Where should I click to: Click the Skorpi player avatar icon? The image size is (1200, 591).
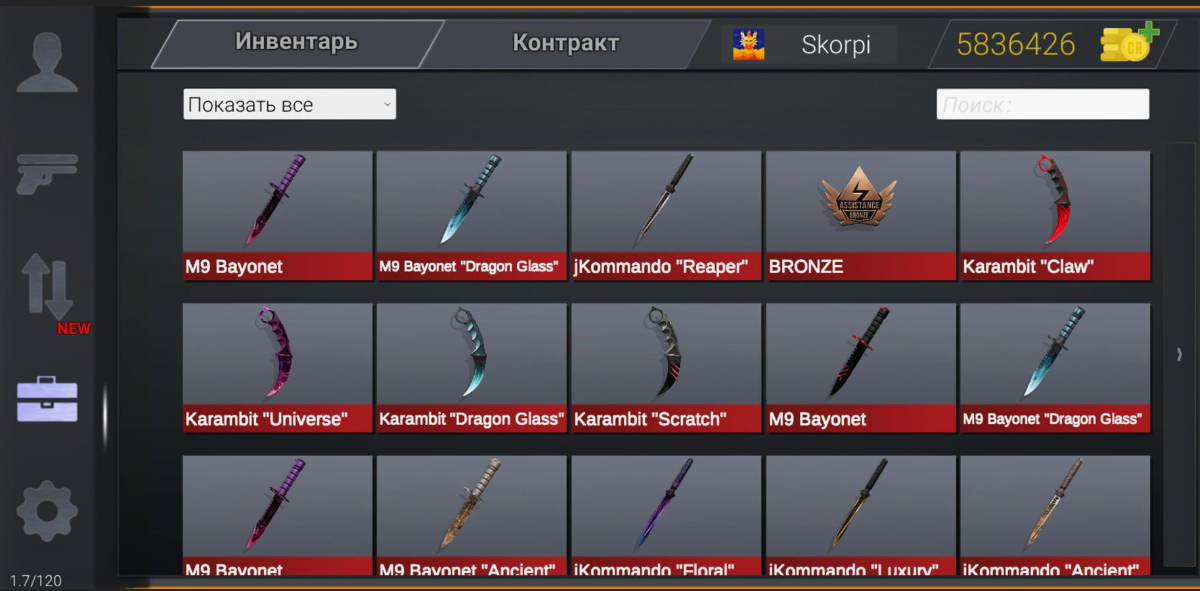point(748,44)
